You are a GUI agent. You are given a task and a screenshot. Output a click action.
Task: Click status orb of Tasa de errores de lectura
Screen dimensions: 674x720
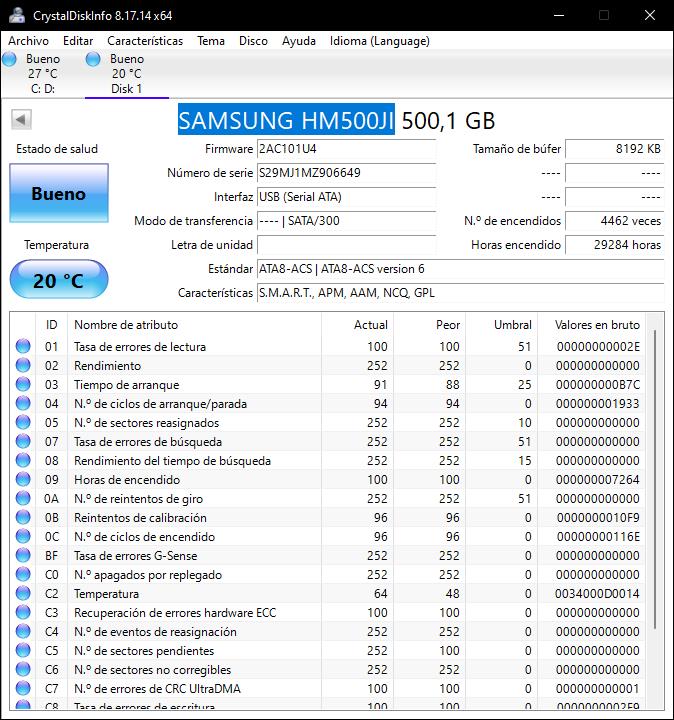pyautogui.click(x=23, y=346)
